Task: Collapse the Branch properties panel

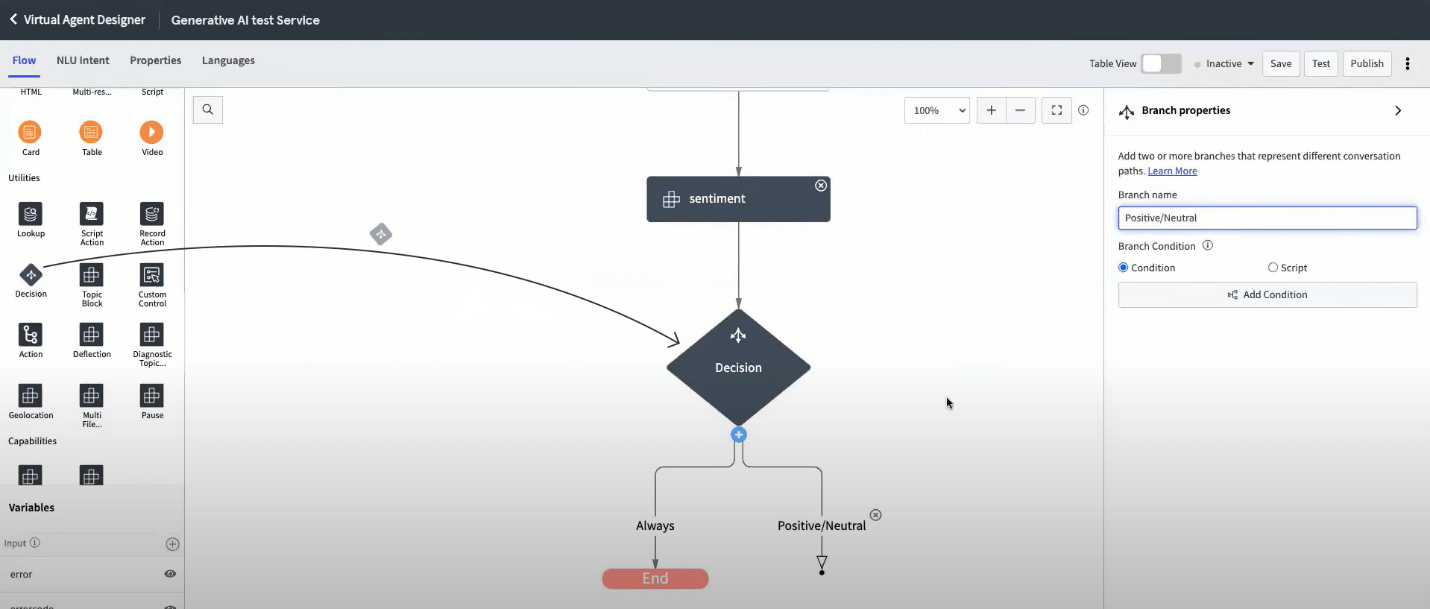Action: pyautogui.click(x=1398, y=110)
